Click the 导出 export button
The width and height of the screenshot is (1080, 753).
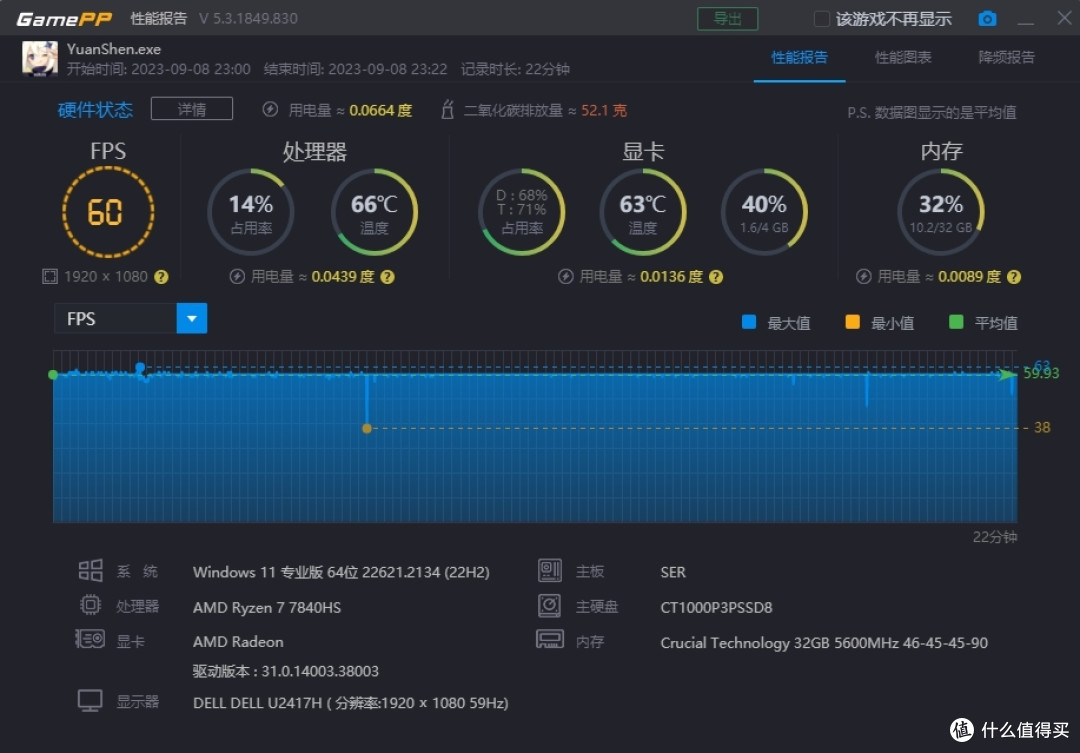click(727, 19)
